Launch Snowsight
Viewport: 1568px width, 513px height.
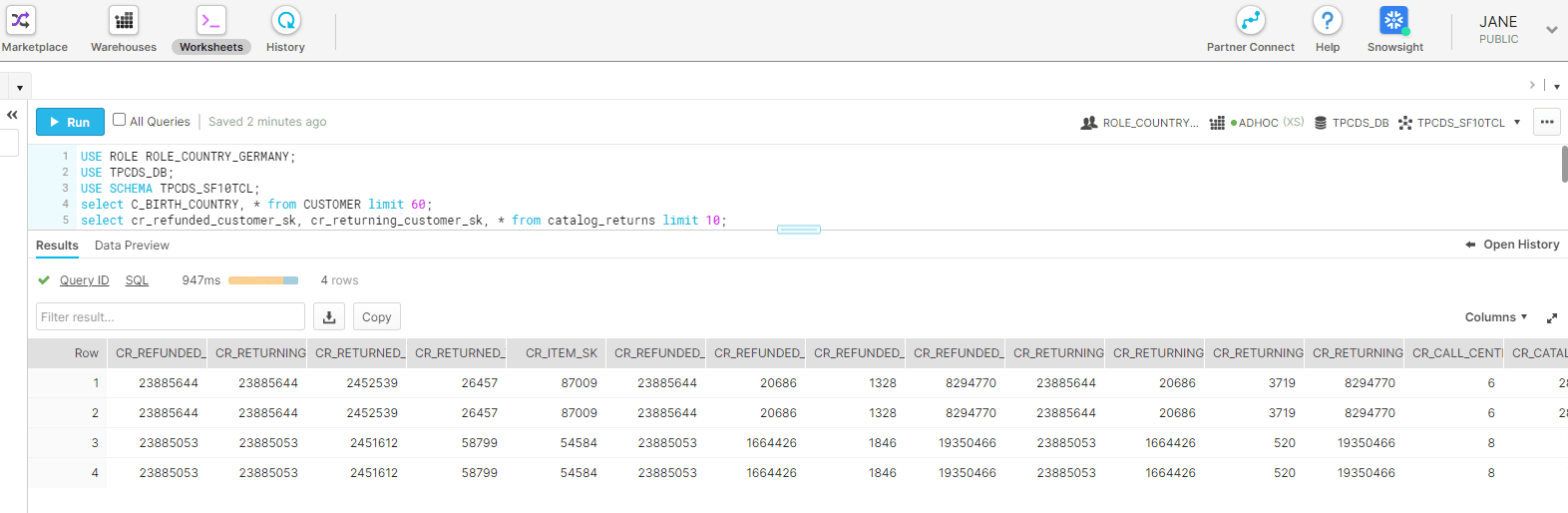(1394, 30)
